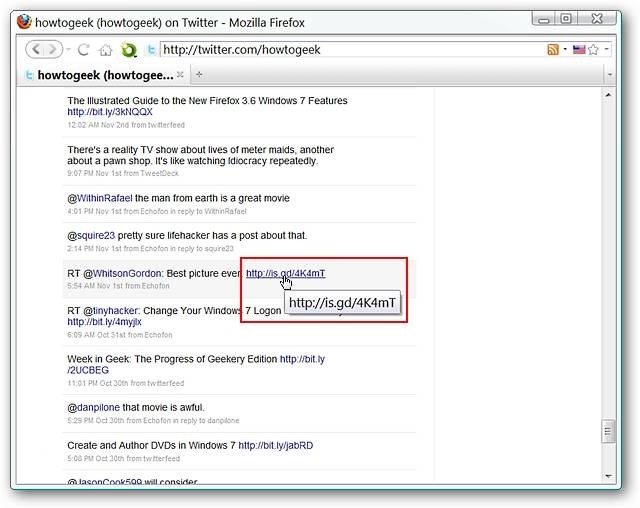Open a new tab with the plus button
The image size is (640, 508).
(x=199, y=74)
